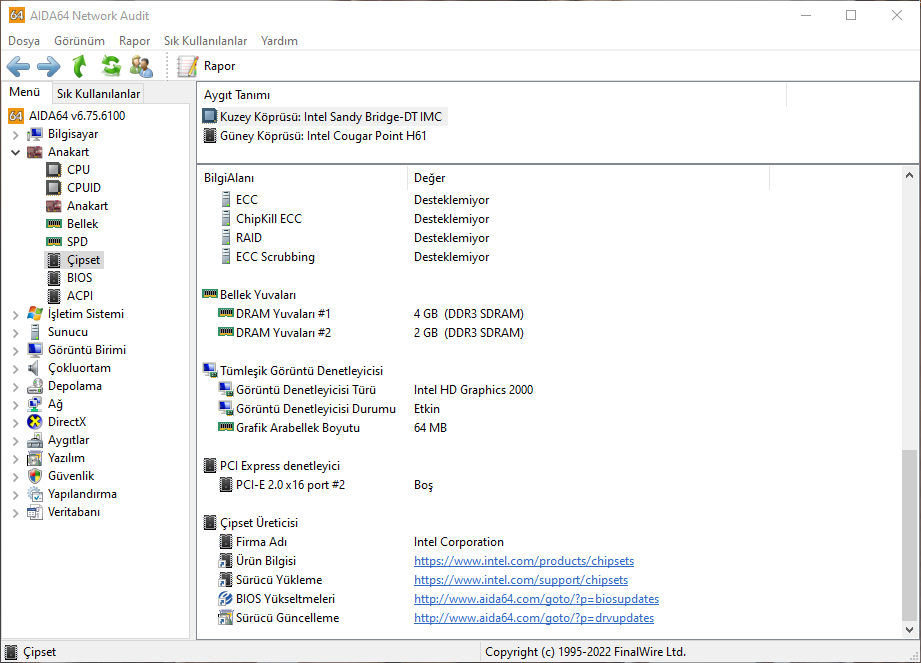Select the CPUID item icon

pos(53,188)
